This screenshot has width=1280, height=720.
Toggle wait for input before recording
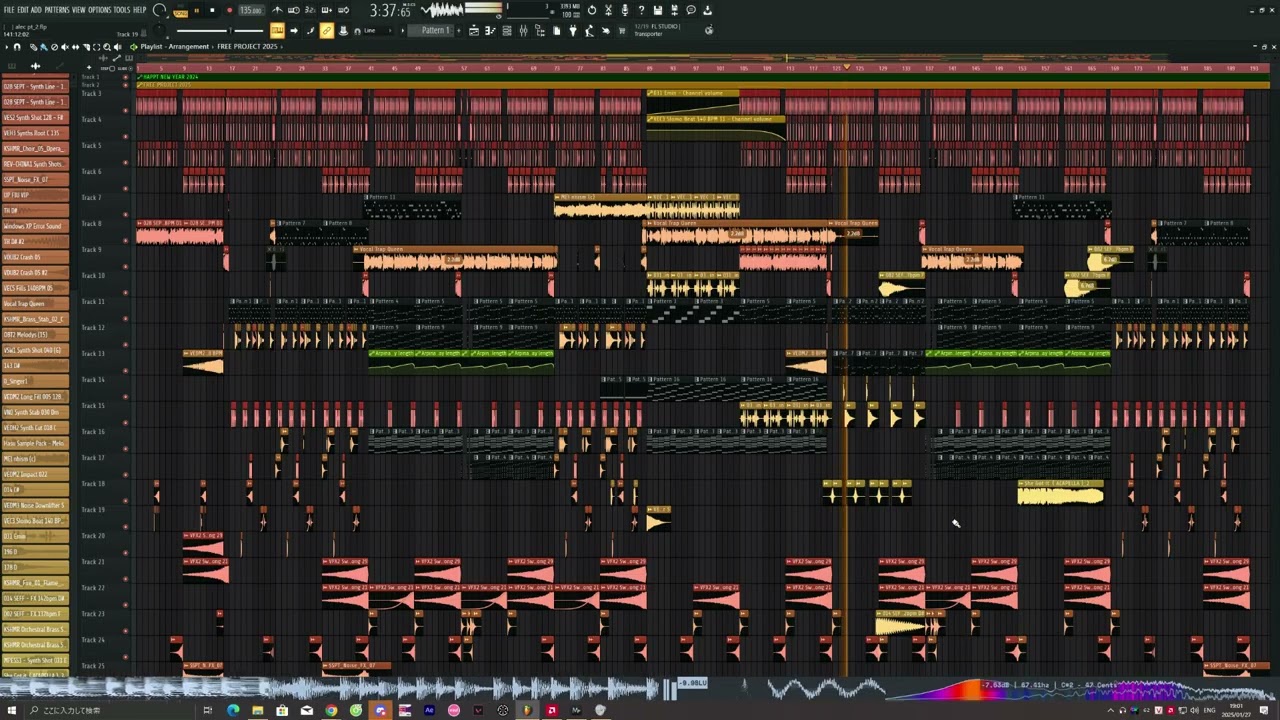(294, 10)
